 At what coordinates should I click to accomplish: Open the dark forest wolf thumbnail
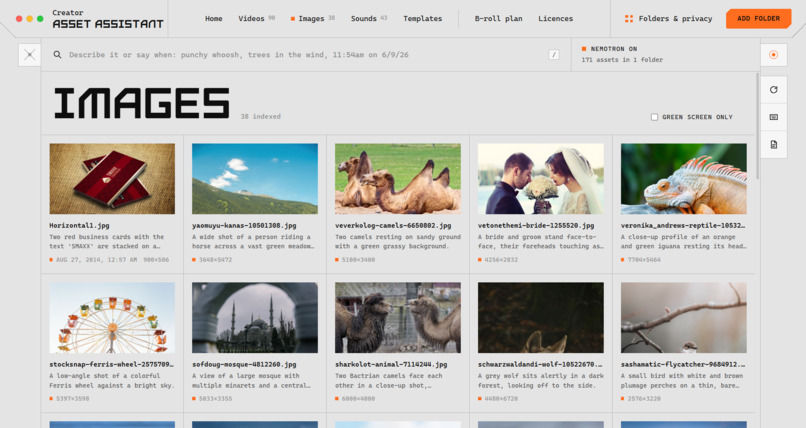pos(541,317)
